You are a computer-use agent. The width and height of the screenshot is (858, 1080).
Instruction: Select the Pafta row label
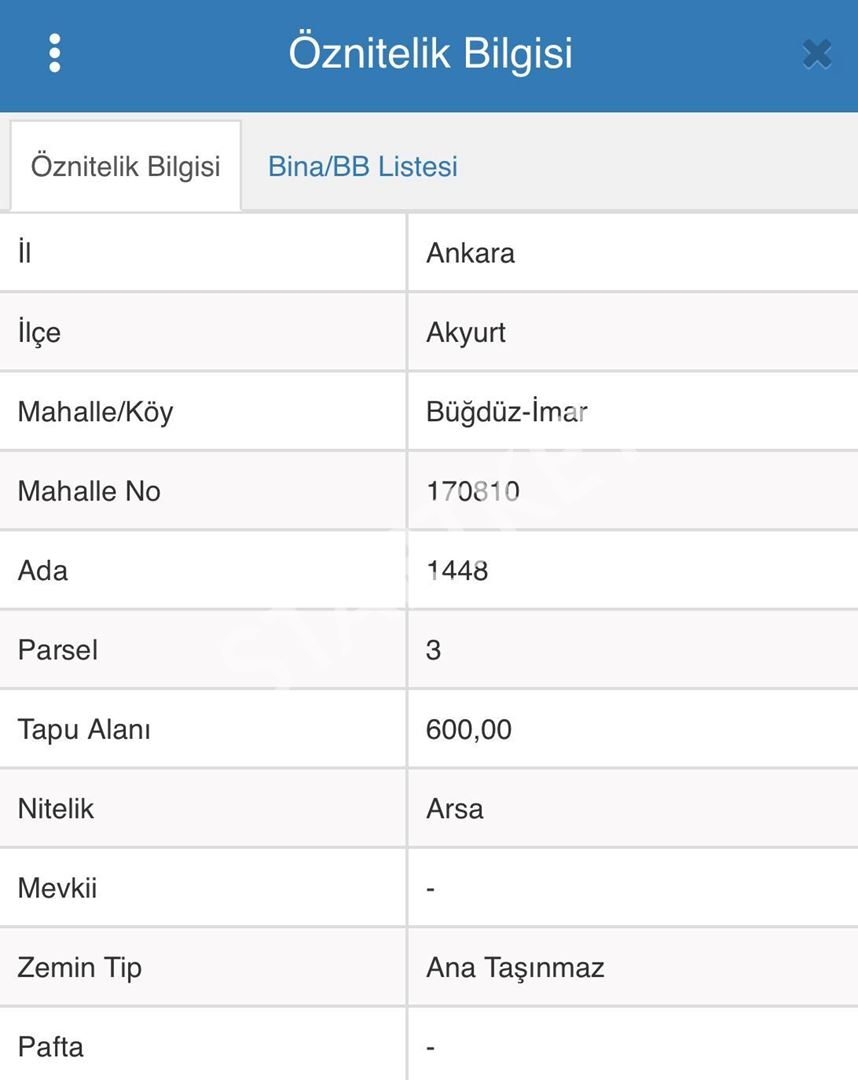pyautogui.click(x=50, y=1047)
